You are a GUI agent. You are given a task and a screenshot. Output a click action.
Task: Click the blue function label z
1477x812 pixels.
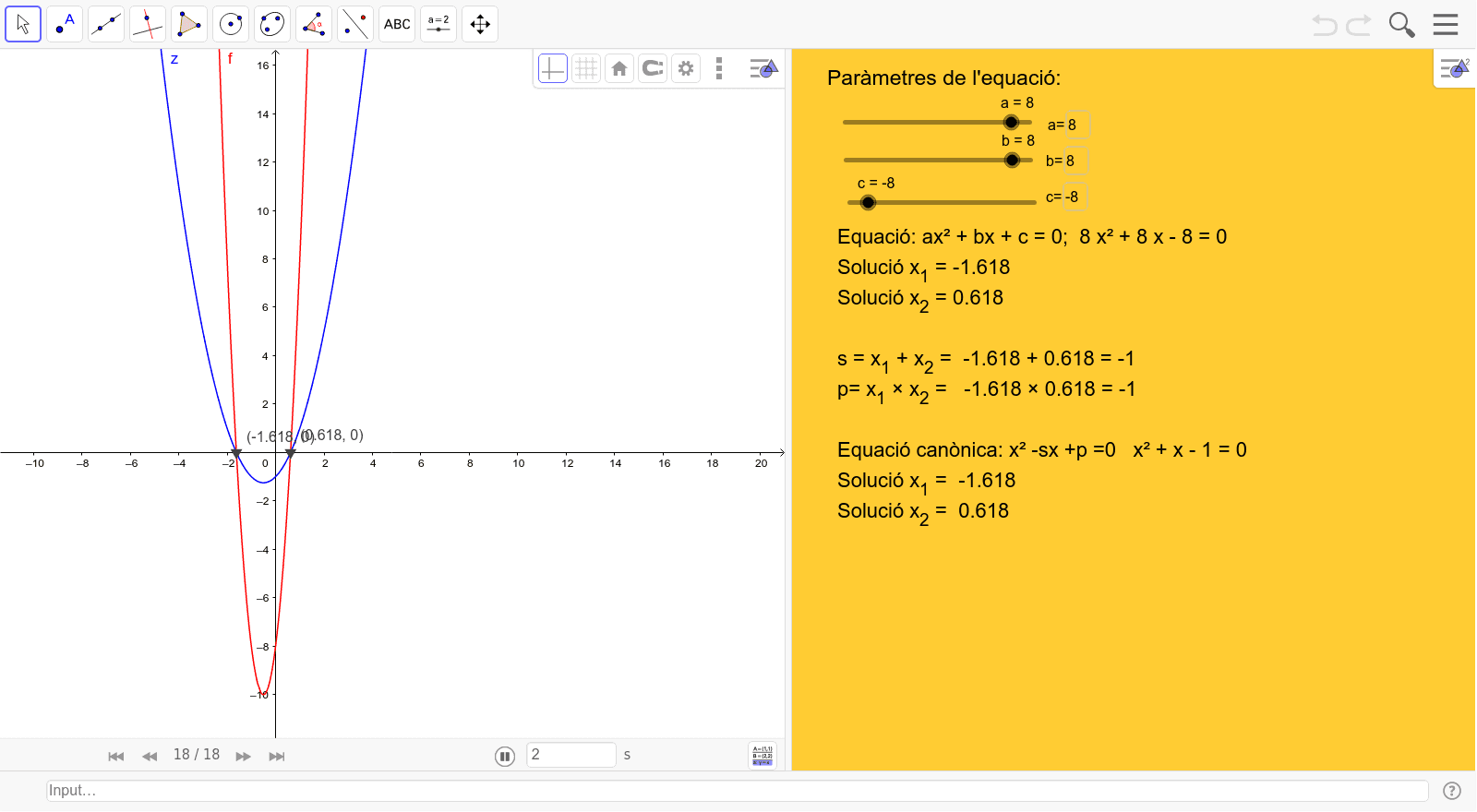[x=174, y=59]
